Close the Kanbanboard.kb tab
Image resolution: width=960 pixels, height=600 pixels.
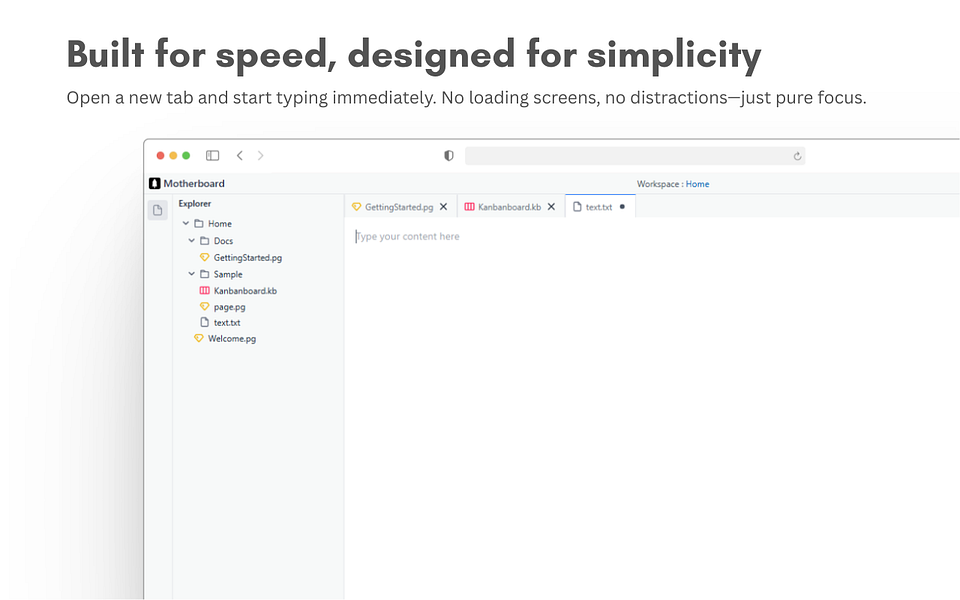point(552,207)
